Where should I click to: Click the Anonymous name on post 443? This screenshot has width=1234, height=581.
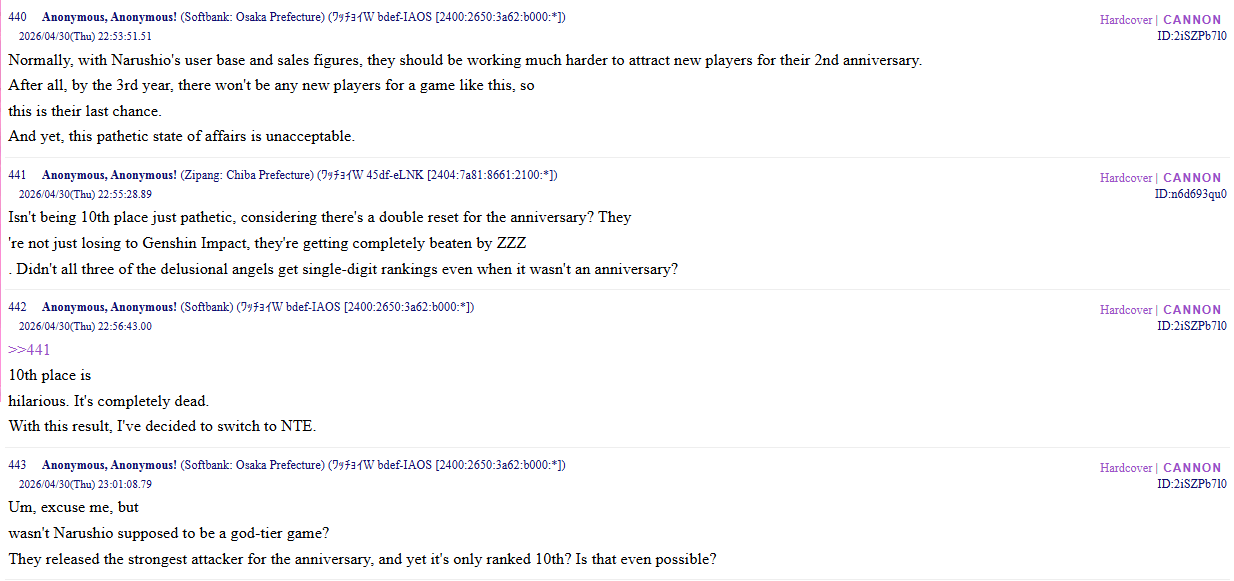(x=109, y=466)
